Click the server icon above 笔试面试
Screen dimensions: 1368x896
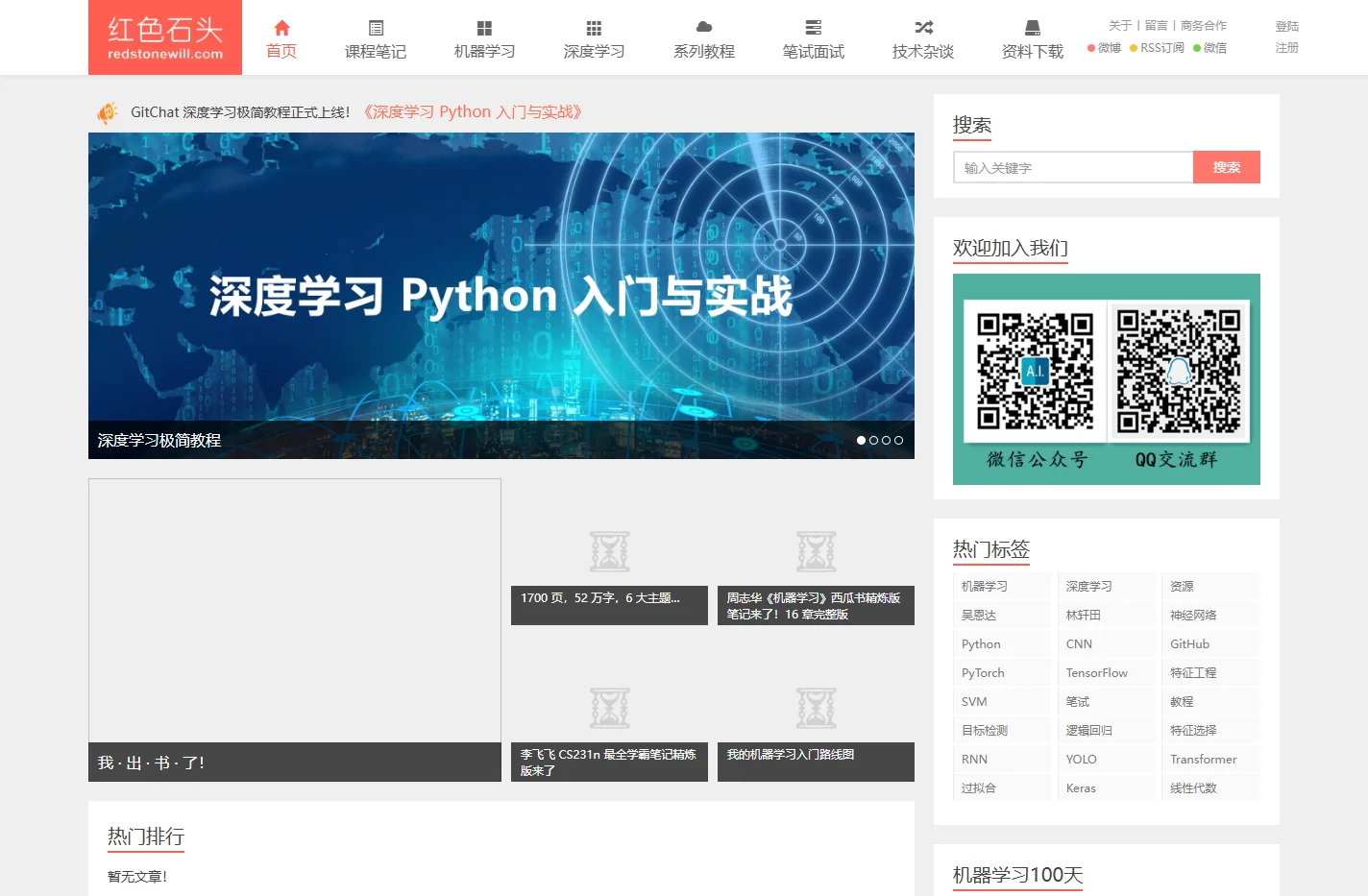[x=814, y=27]
